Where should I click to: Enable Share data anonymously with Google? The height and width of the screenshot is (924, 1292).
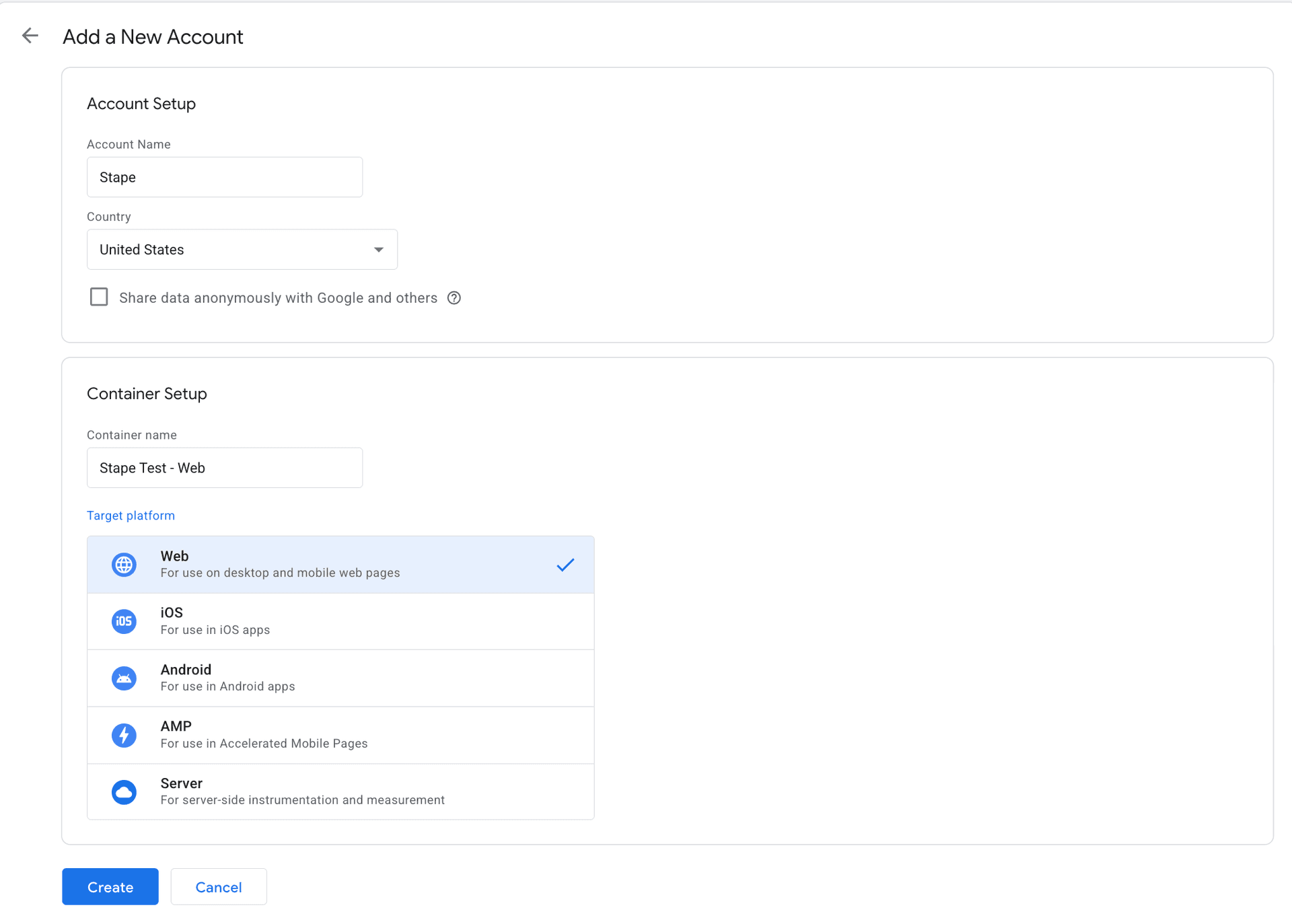click(99, 296)
